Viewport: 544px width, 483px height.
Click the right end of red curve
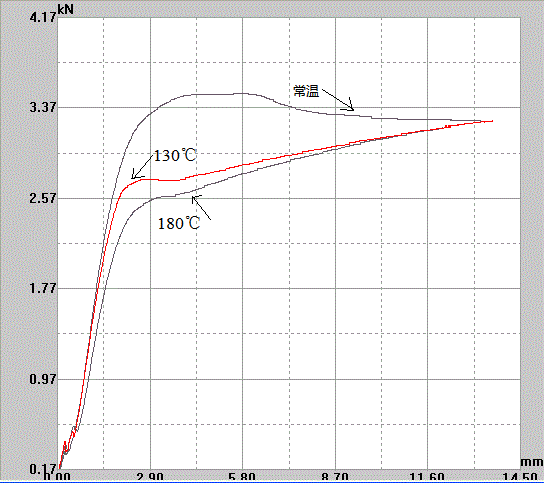[x=491, y=121]
